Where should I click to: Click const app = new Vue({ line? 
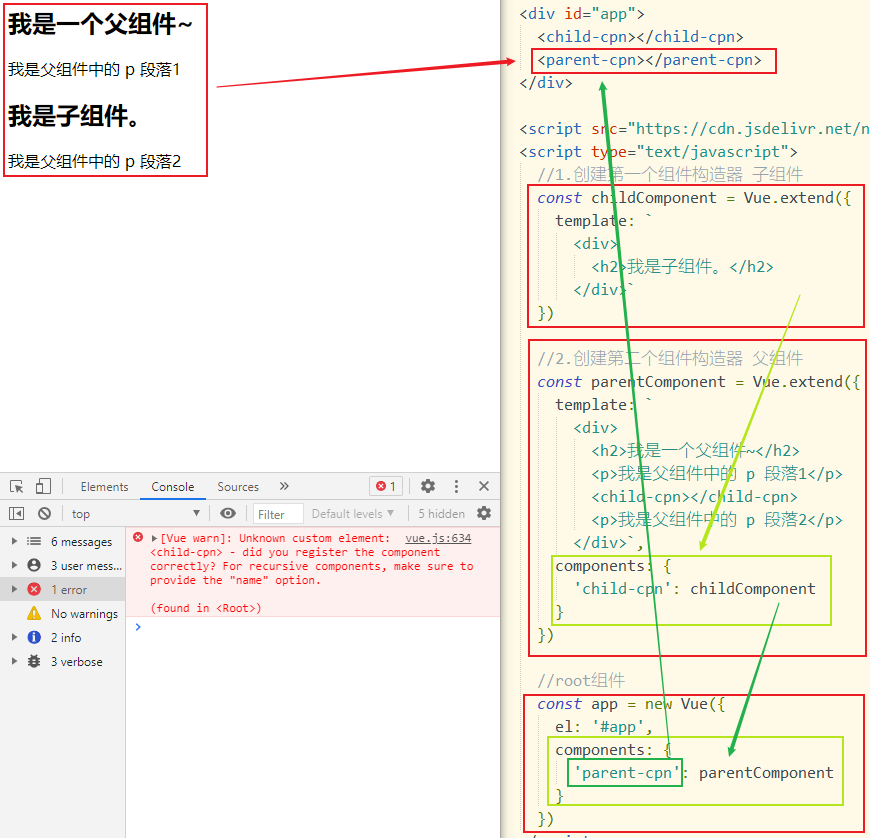pyautogui.click(x=631, y=704)
